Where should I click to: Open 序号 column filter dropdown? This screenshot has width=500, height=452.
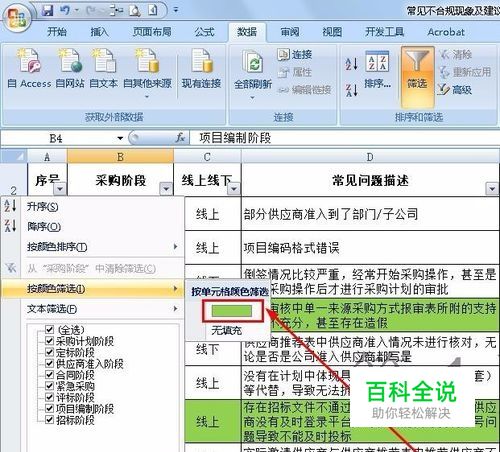60,189
